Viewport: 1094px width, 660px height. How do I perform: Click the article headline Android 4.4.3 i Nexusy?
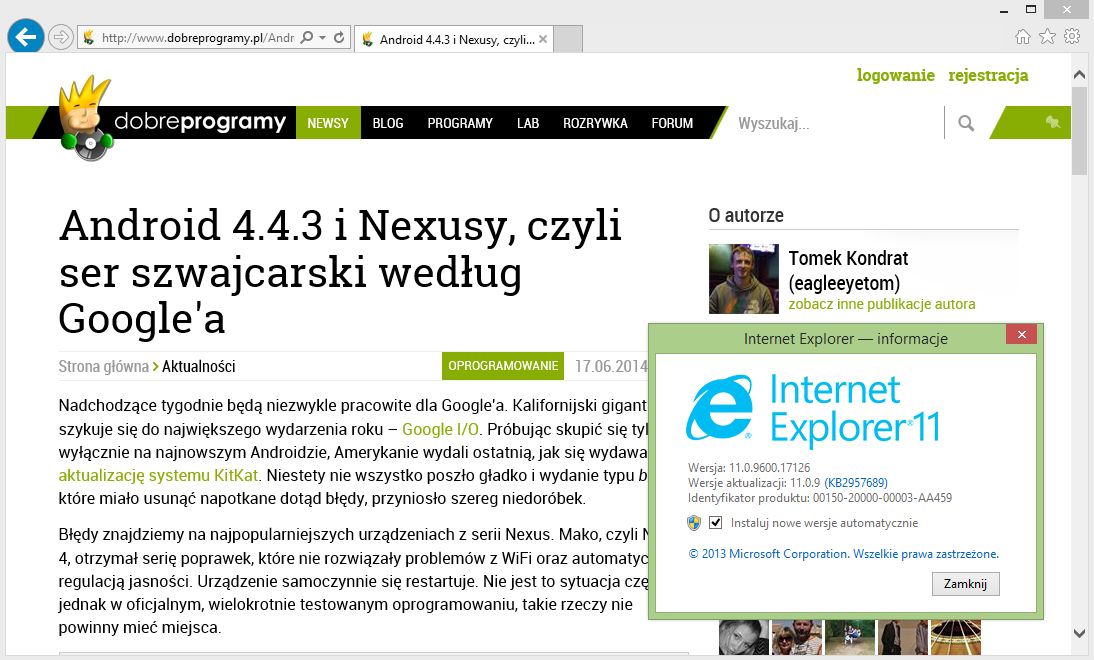pos(340,272)
